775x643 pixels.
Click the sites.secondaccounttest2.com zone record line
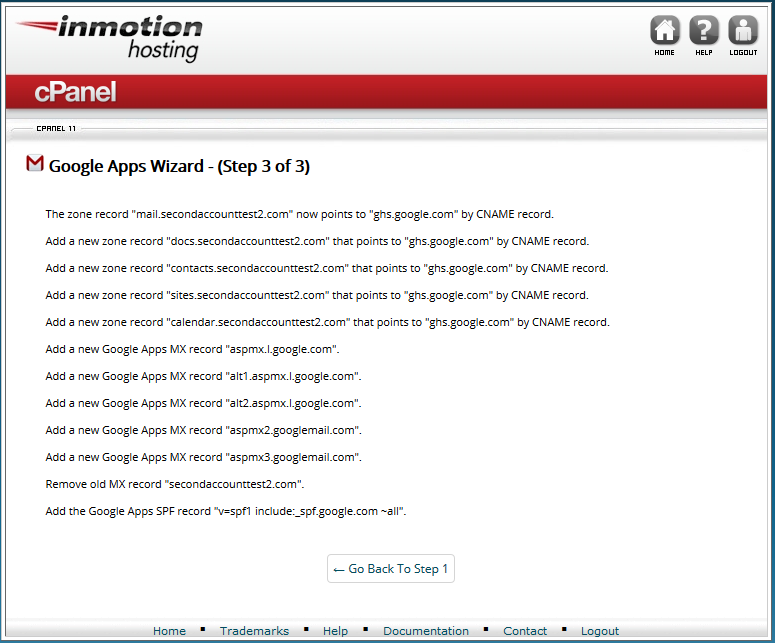tap(317, 296)
